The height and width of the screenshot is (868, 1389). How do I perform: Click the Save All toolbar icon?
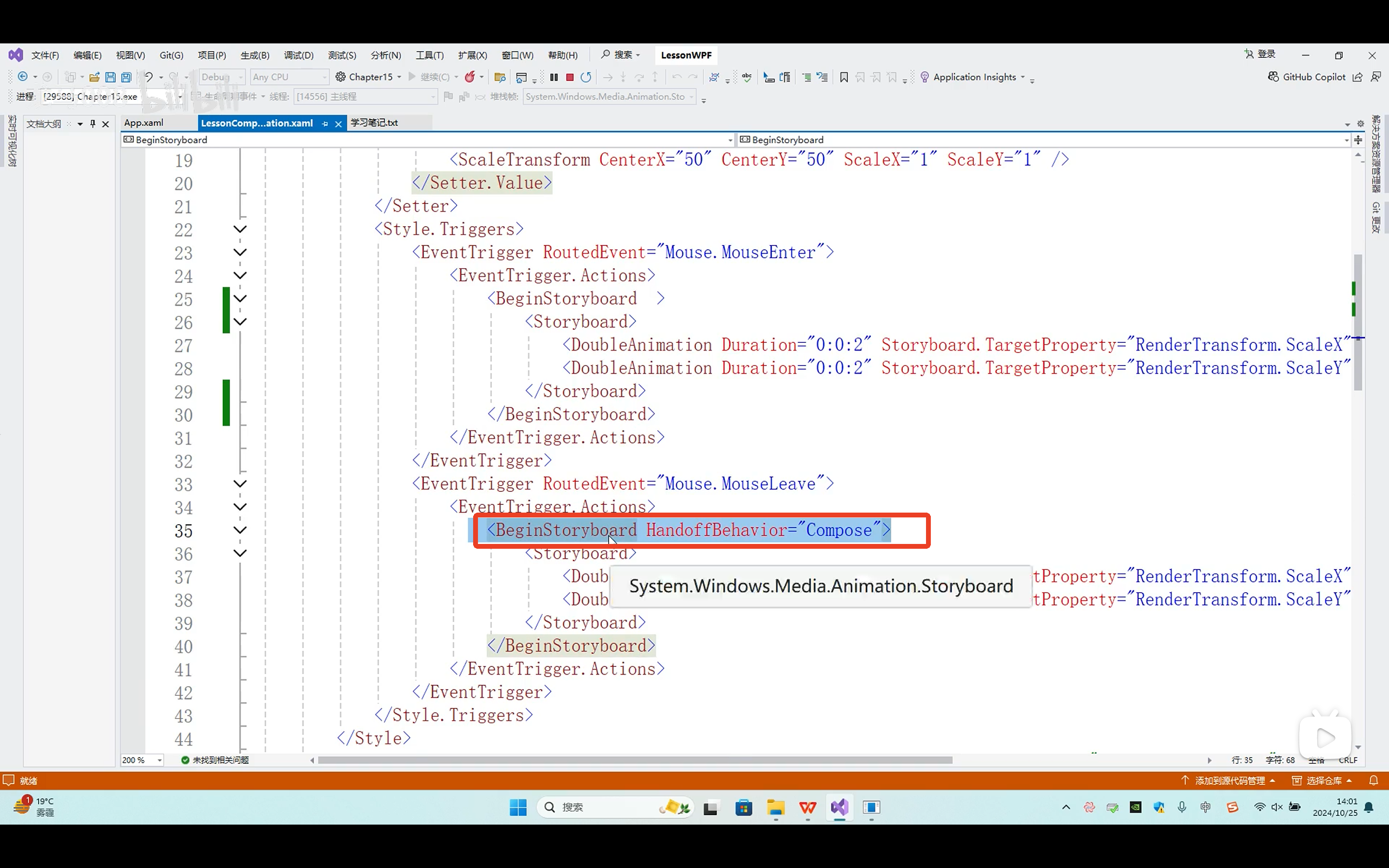[x=126, y=77]
